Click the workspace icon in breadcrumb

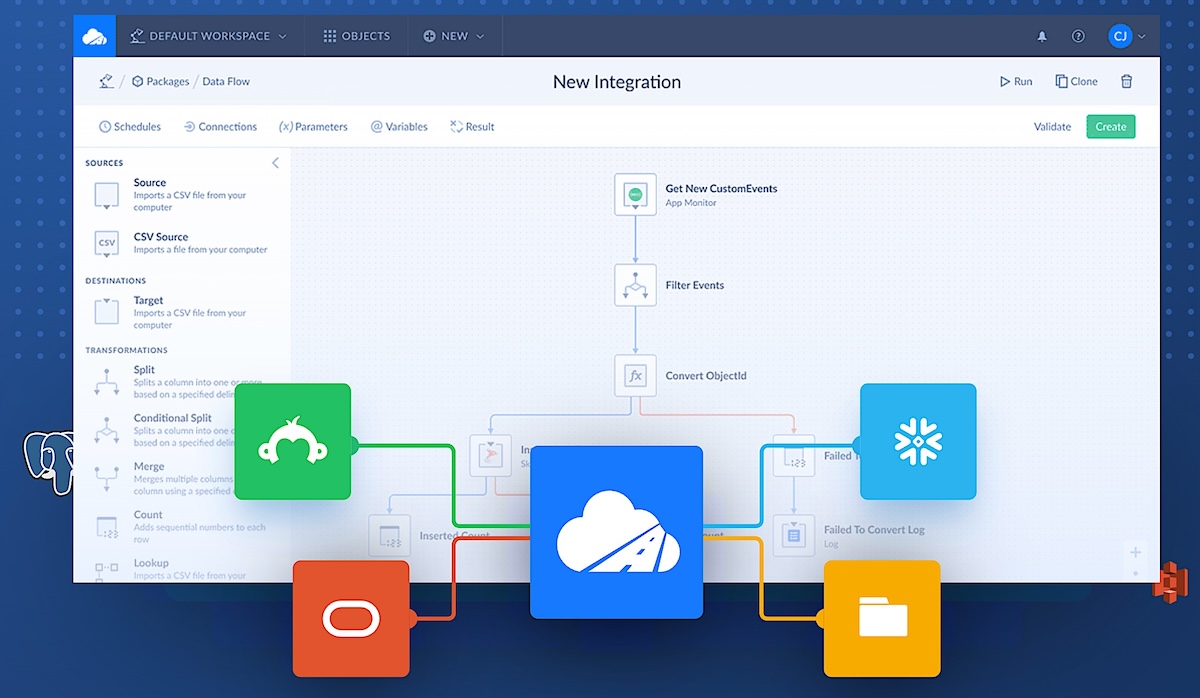point(106,81)
